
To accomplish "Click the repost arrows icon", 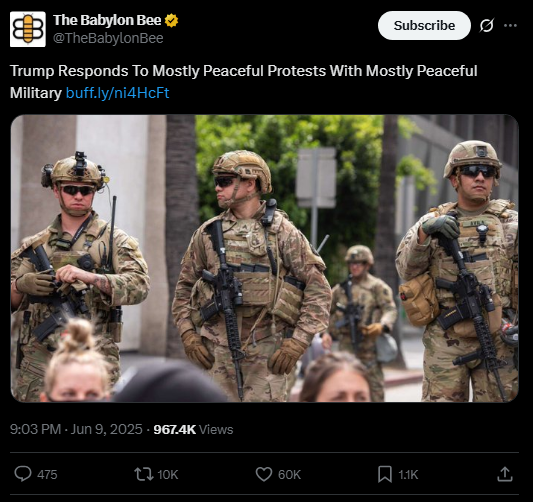I will tap(144, 474).
